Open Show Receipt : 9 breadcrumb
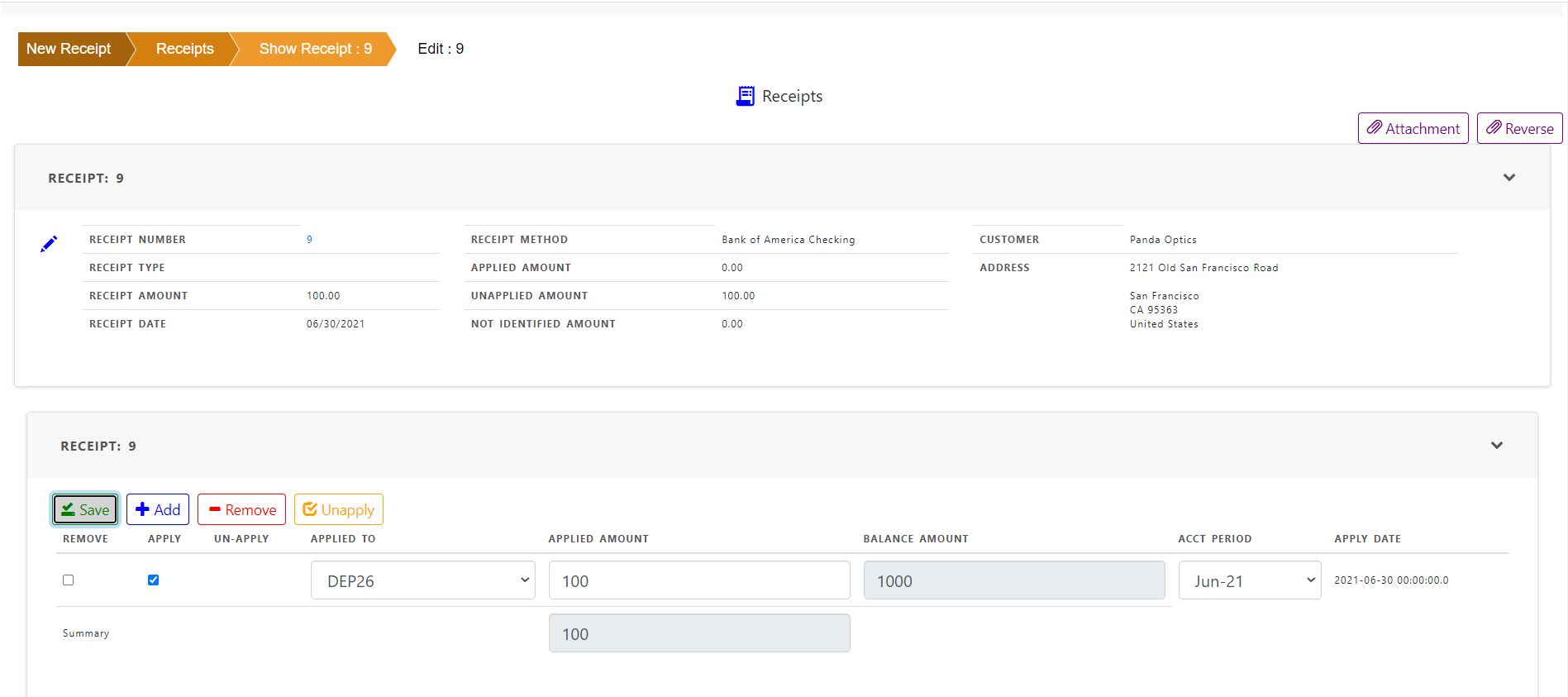The width and height of the screenshot is (1568, 697). 316,49
